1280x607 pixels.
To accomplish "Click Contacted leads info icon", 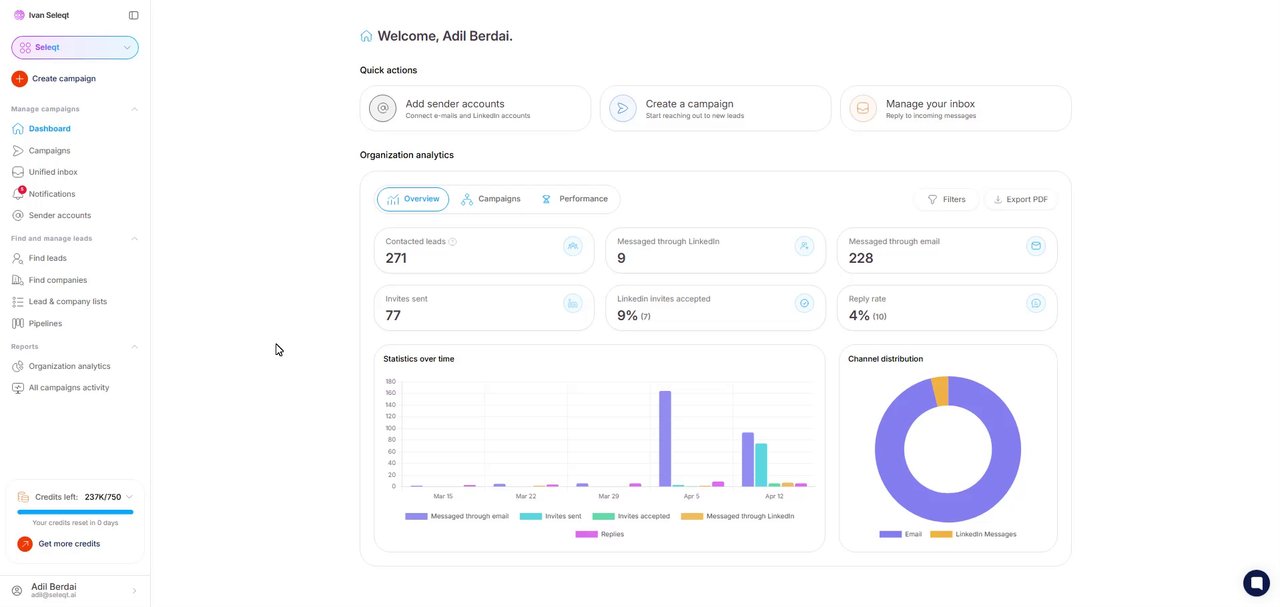I will point(453,242).
